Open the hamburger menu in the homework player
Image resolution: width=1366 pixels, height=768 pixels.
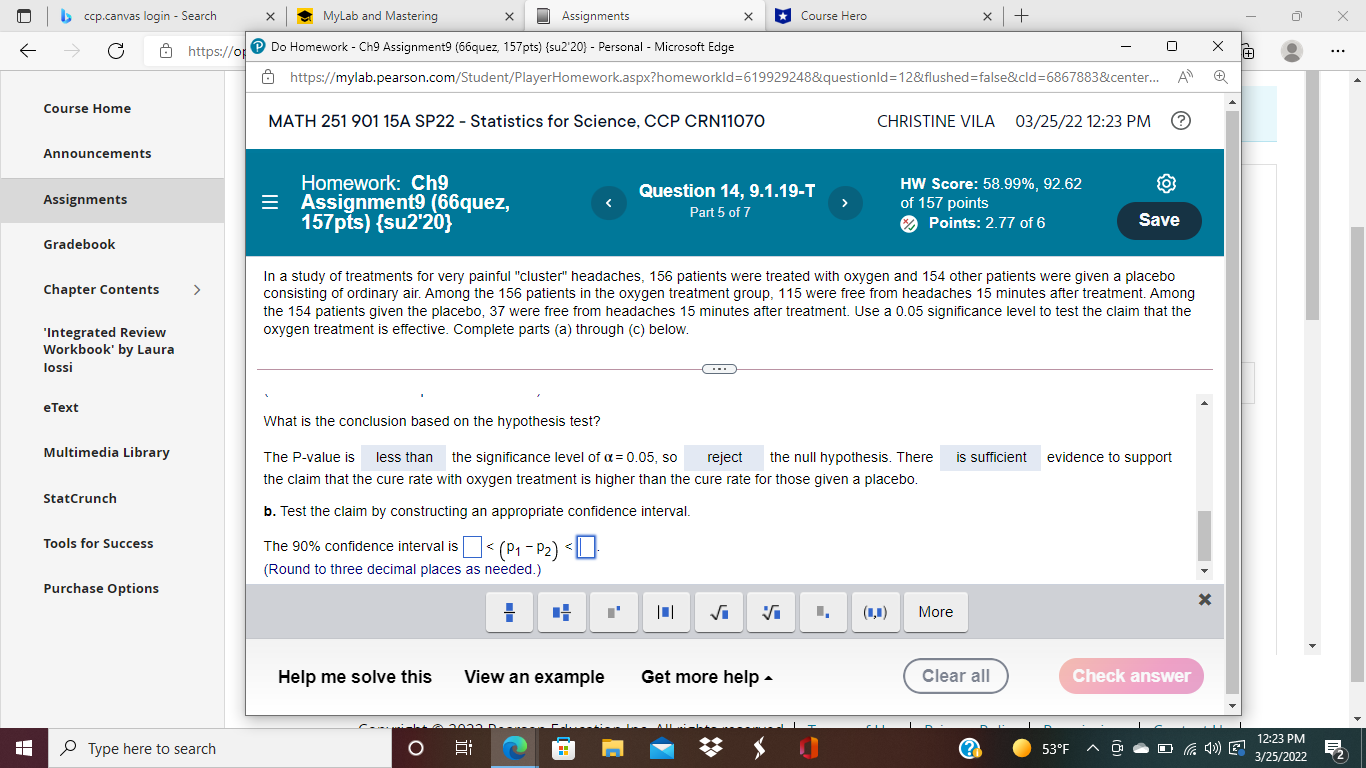coord(270,202)
